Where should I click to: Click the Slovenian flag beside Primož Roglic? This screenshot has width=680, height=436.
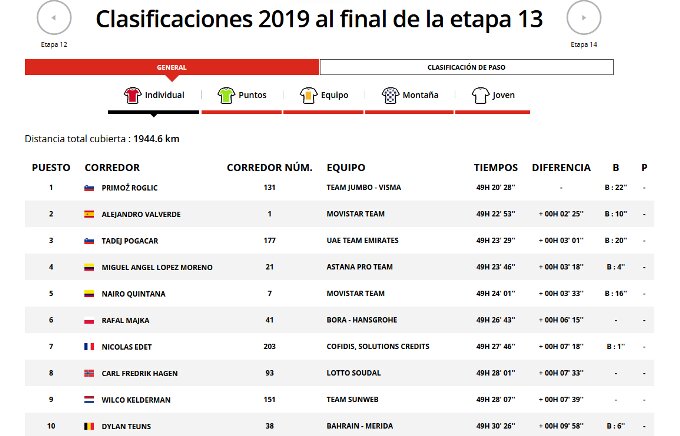click(90, 187)
